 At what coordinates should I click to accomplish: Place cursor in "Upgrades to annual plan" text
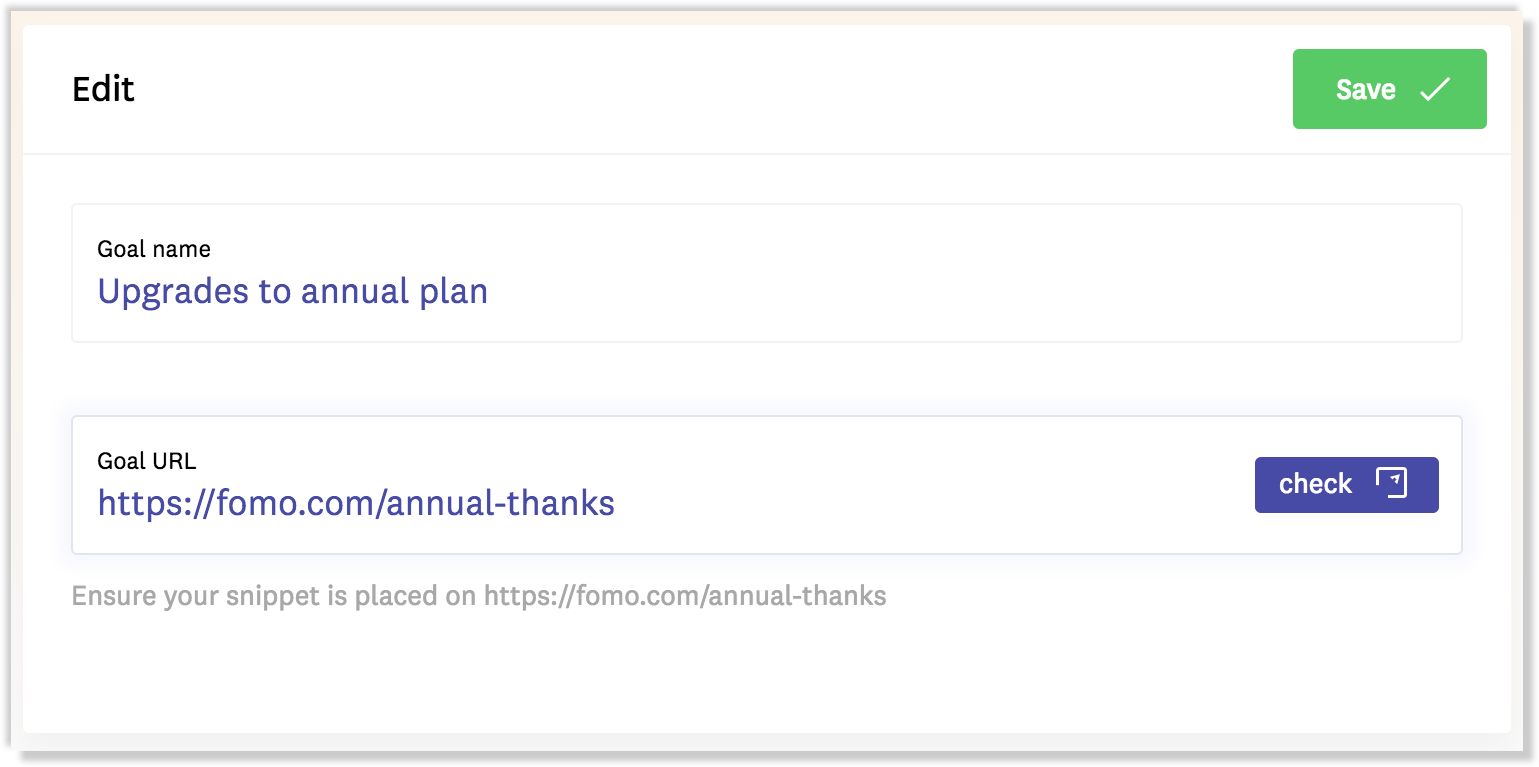tap(293, 292)
